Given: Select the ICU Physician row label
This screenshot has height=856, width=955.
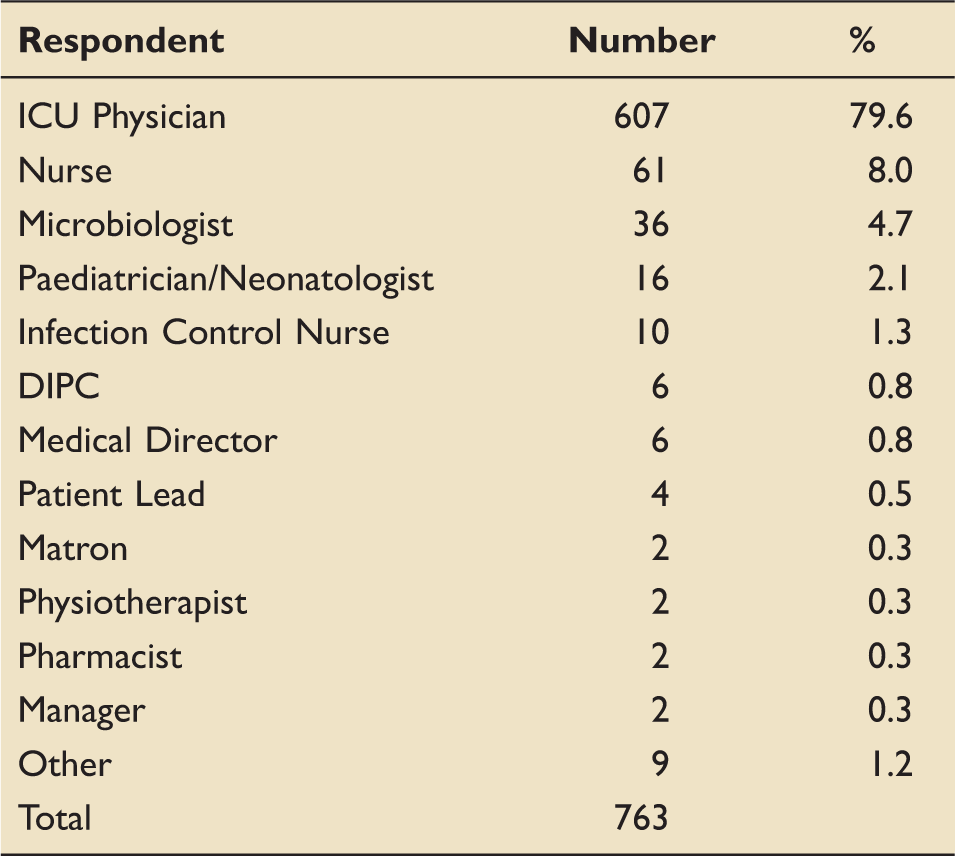Looking at the screenshot, I should [122, 117].
